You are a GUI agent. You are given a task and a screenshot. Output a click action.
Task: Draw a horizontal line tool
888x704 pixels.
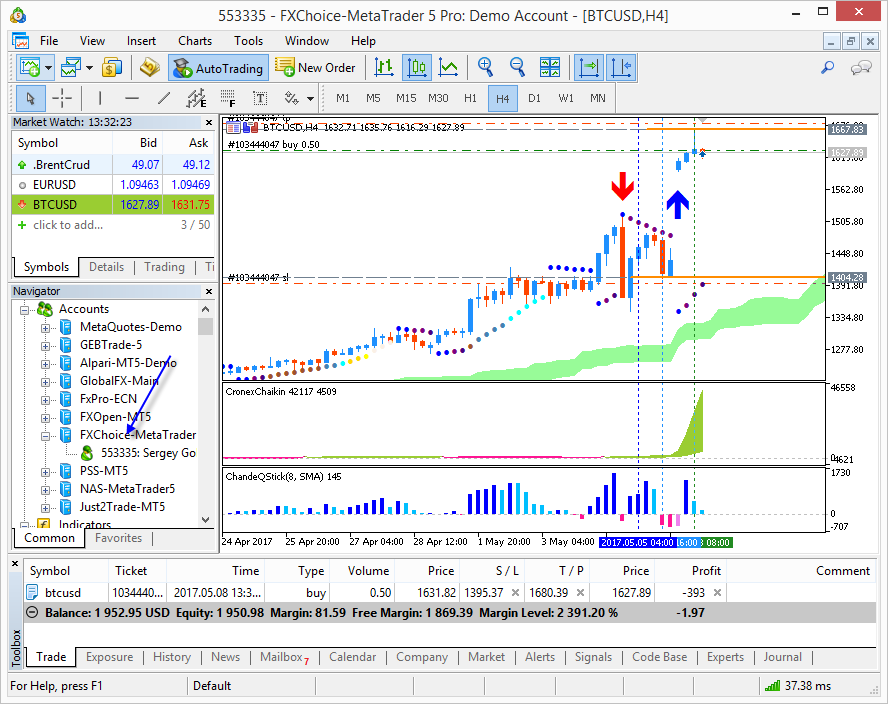[132, 99]
